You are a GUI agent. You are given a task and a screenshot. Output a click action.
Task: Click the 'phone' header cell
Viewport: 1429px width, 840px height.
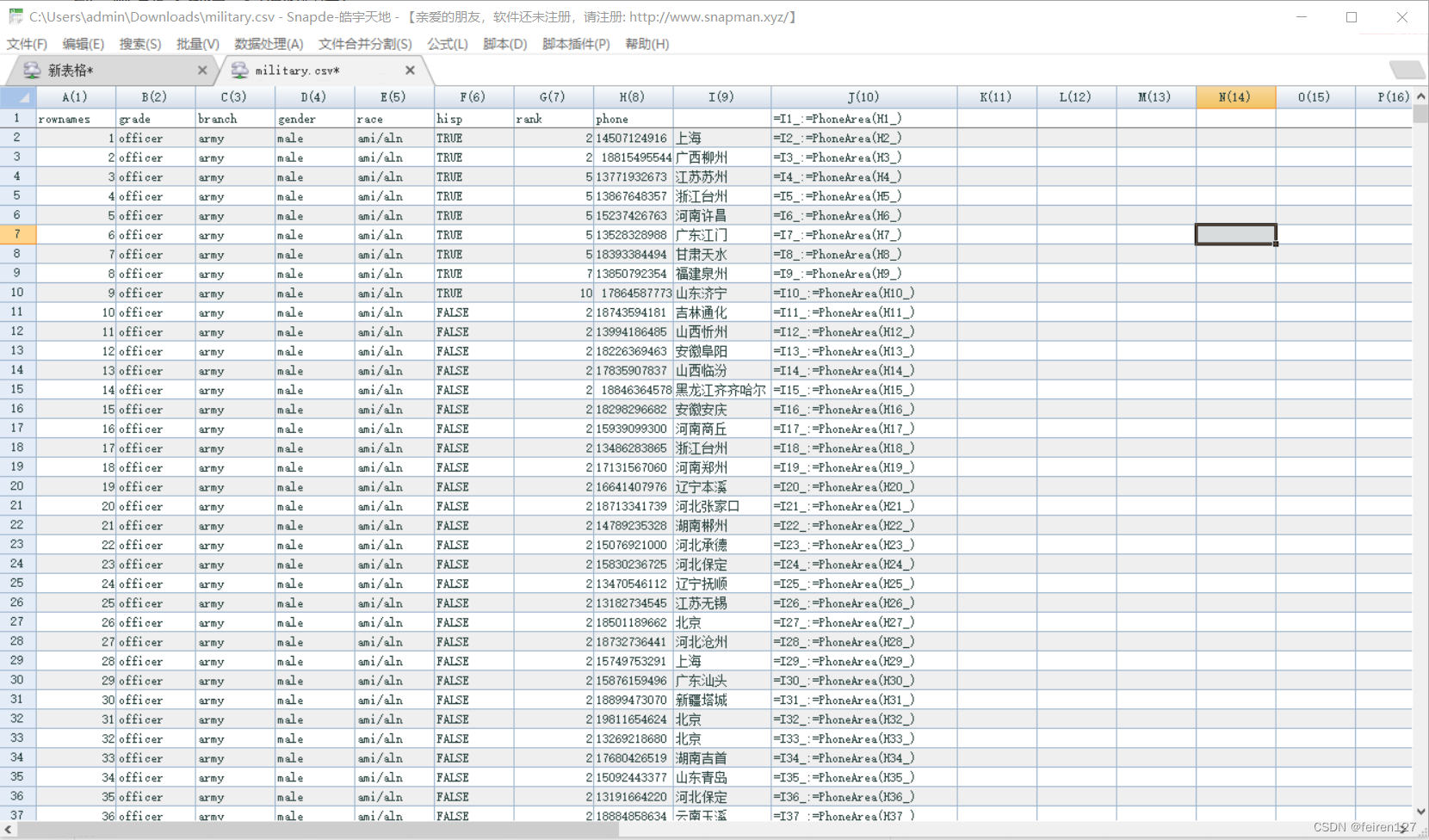point(632,119)
